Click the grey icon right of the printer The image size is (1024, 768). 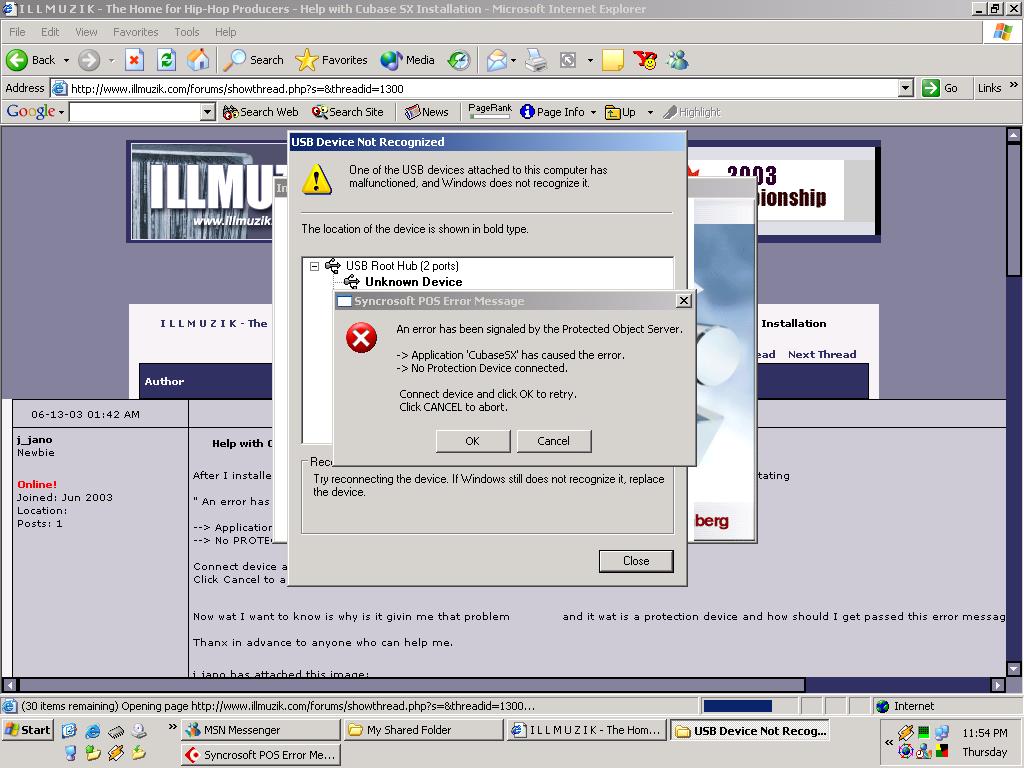click(568, 60)
